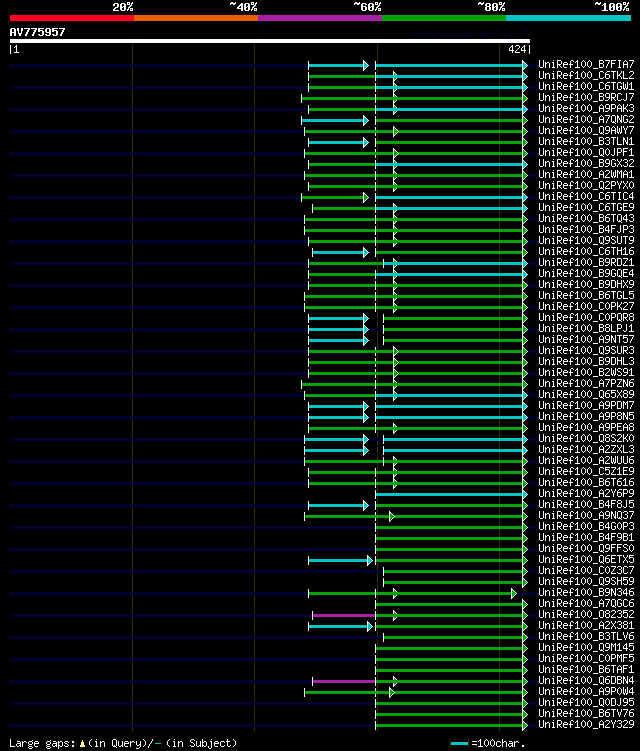The width and height of the screenshot is (640, 751).
Task: Click the cyan 100char scale legend bar
Action: tap(459, 743)
